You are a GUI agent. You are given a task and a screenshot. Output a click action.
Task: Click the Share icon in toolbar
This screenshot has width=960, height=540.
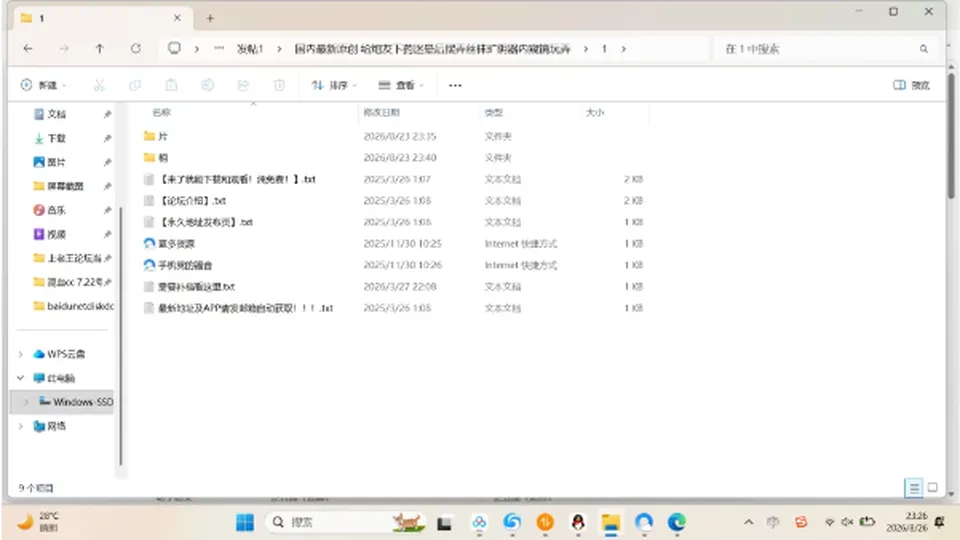[243, 85]
